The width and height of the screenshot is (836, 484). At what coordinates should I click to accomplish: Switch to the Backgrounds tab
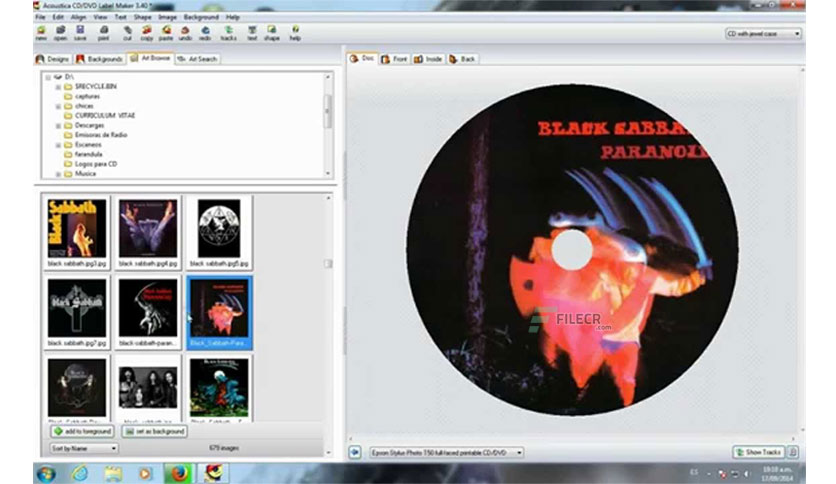(x=99, y=59)
